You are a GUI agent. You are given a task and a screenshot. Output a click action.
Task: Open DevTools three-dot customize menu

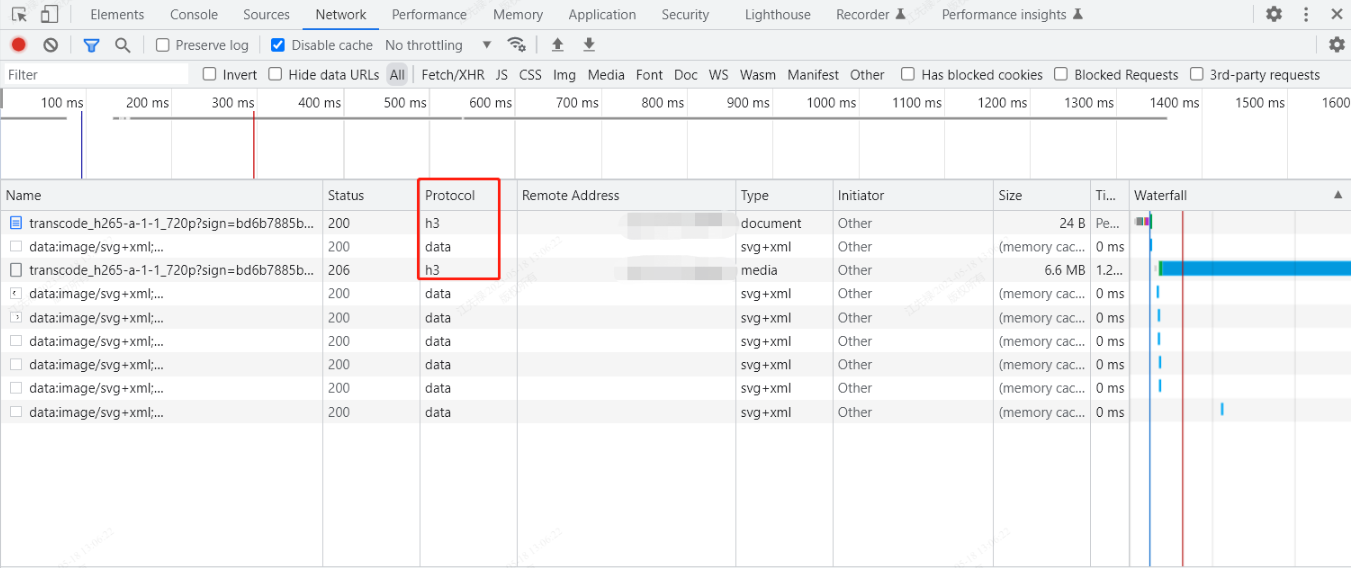1306,14
